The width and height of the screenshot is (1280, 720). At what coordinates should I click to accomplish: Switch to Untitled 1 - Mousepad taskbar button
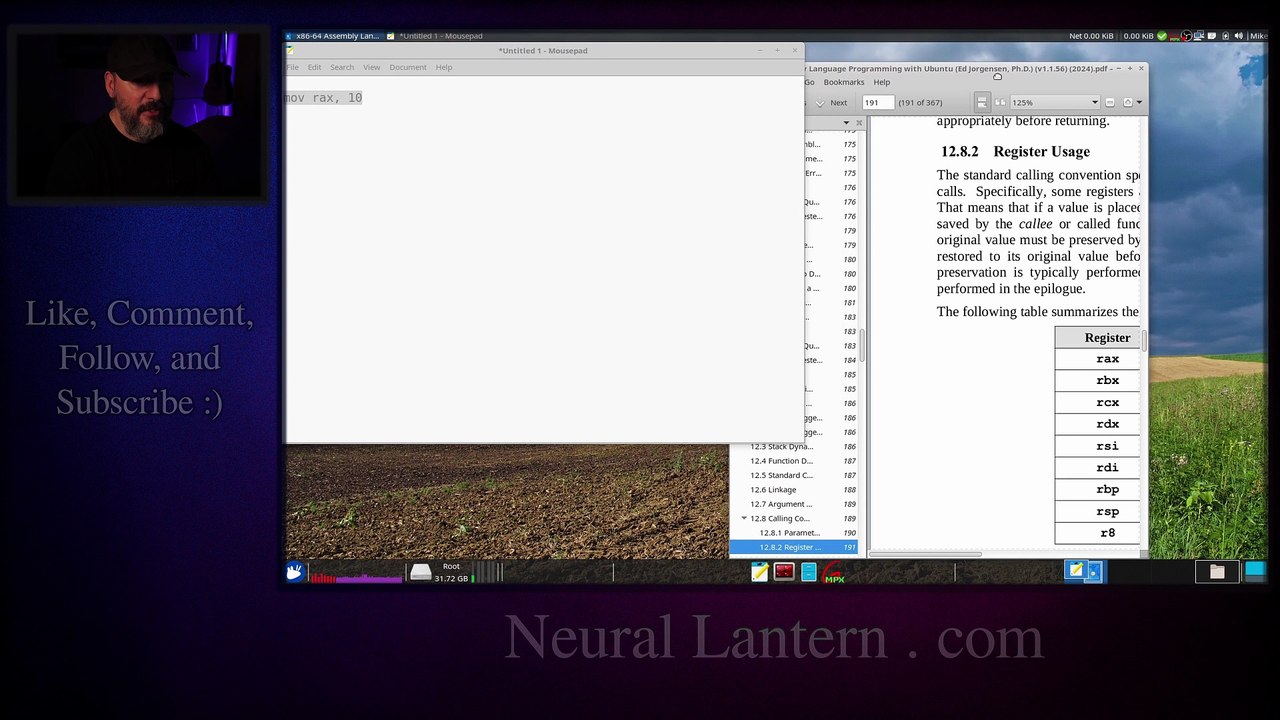435,36
